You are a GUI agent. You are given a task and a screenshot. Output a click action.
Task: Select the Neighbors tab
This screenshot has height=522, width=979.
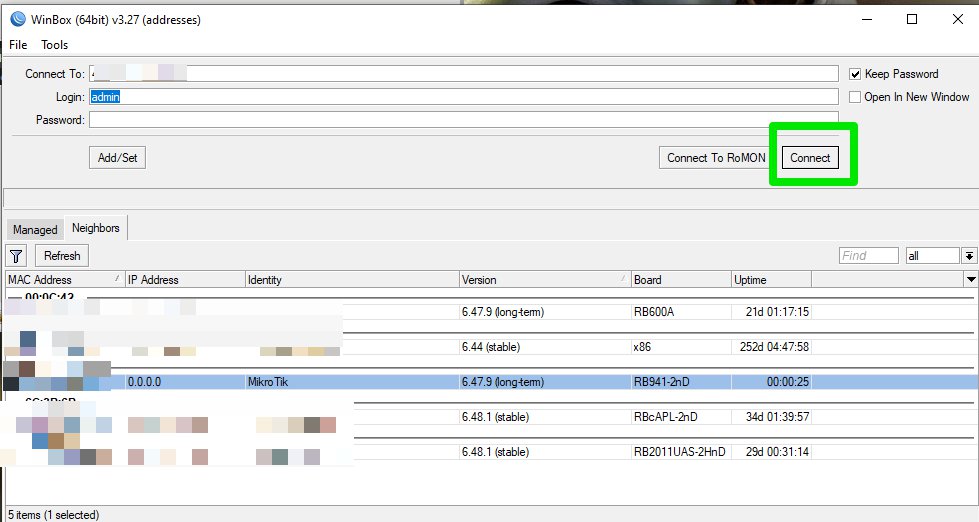(96, 228)
